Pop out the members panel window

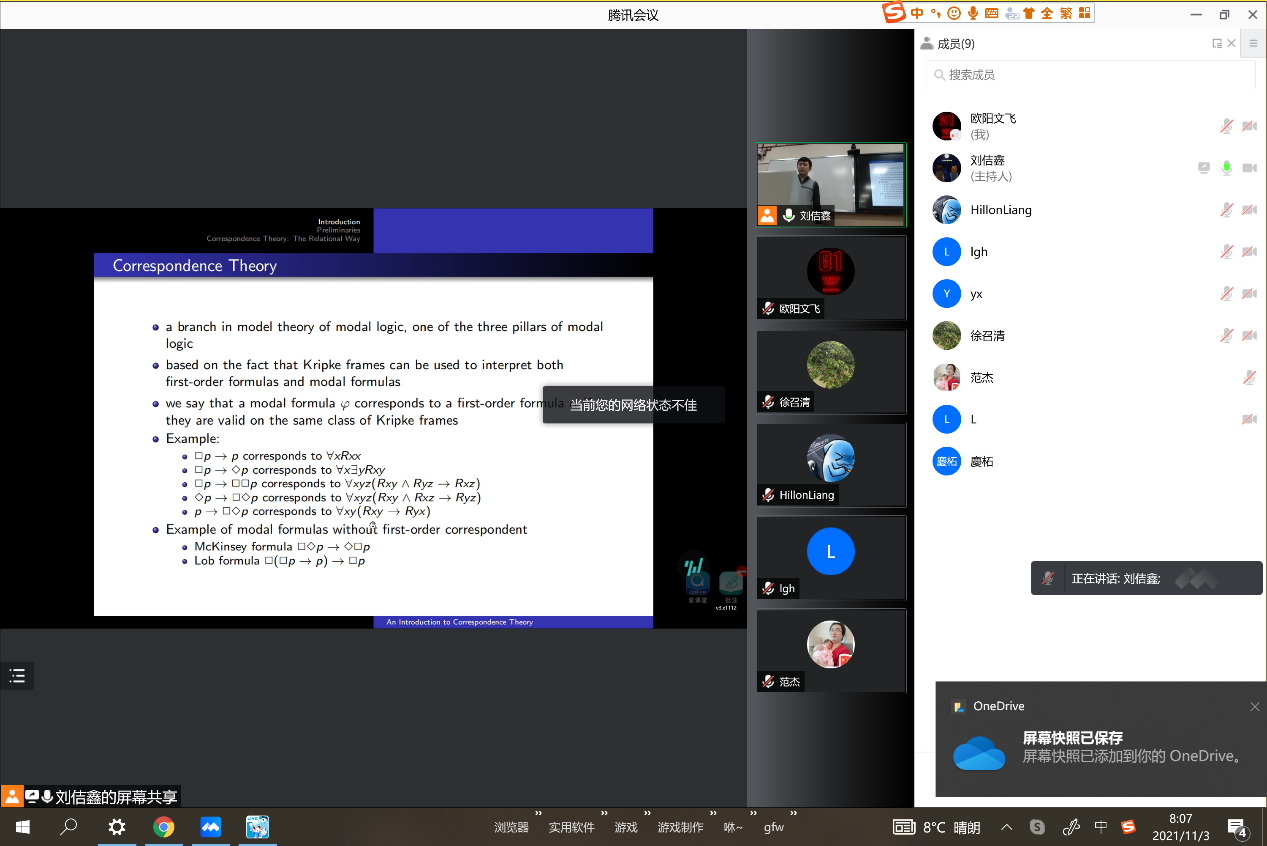[x=1217, y=44]
